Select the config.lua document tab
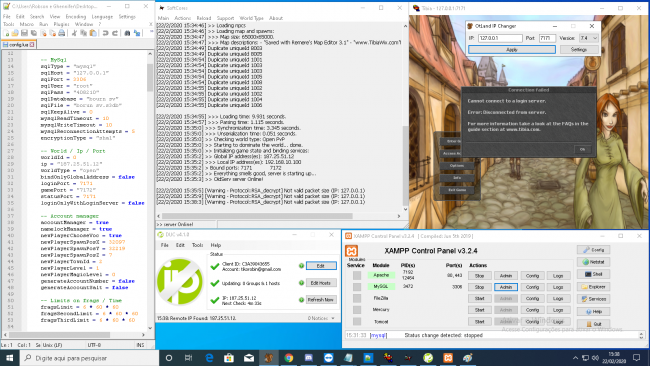This screenshot has height=366, width=650. pos(18,44)
